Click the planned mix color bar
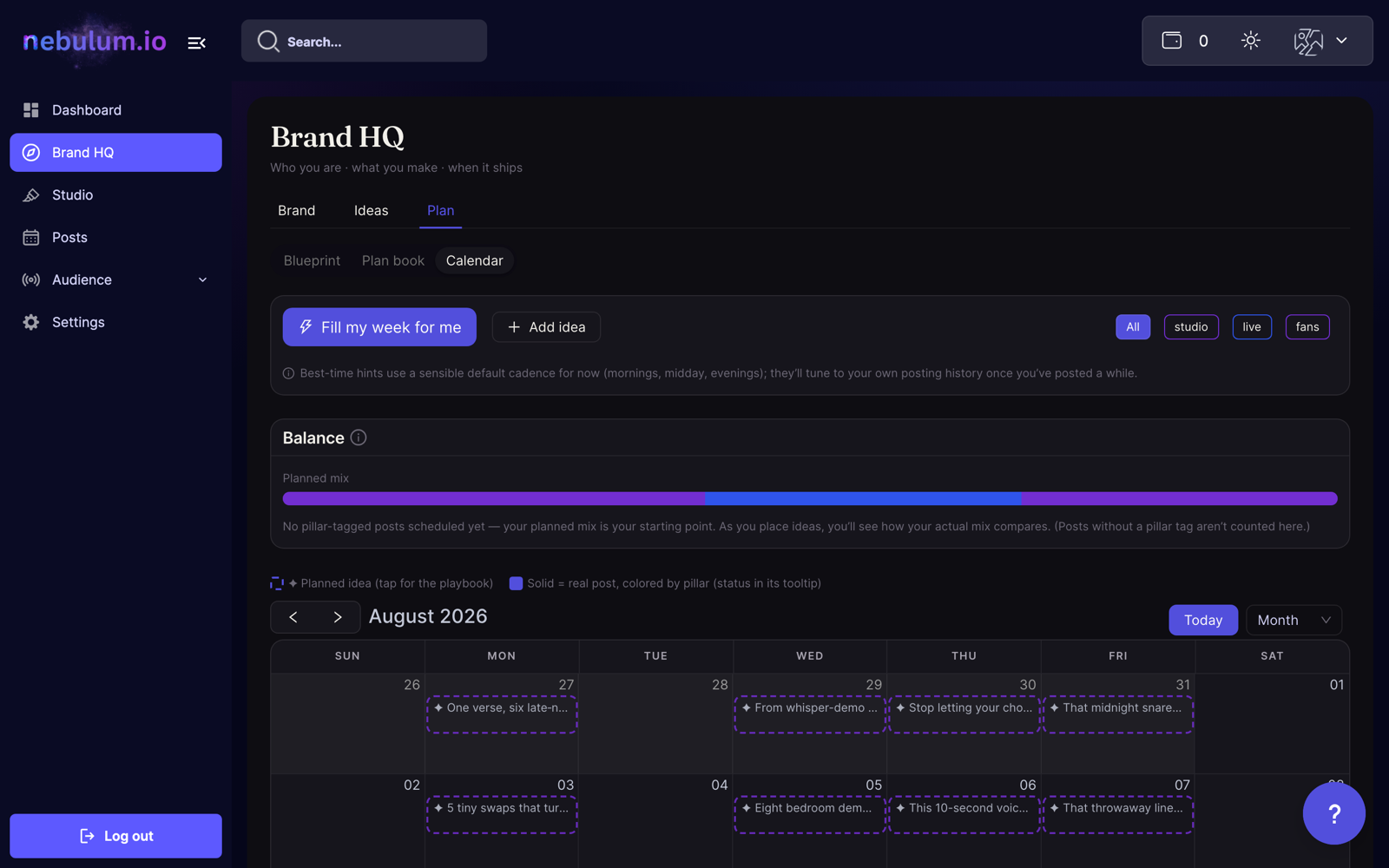 pos(810,499)
